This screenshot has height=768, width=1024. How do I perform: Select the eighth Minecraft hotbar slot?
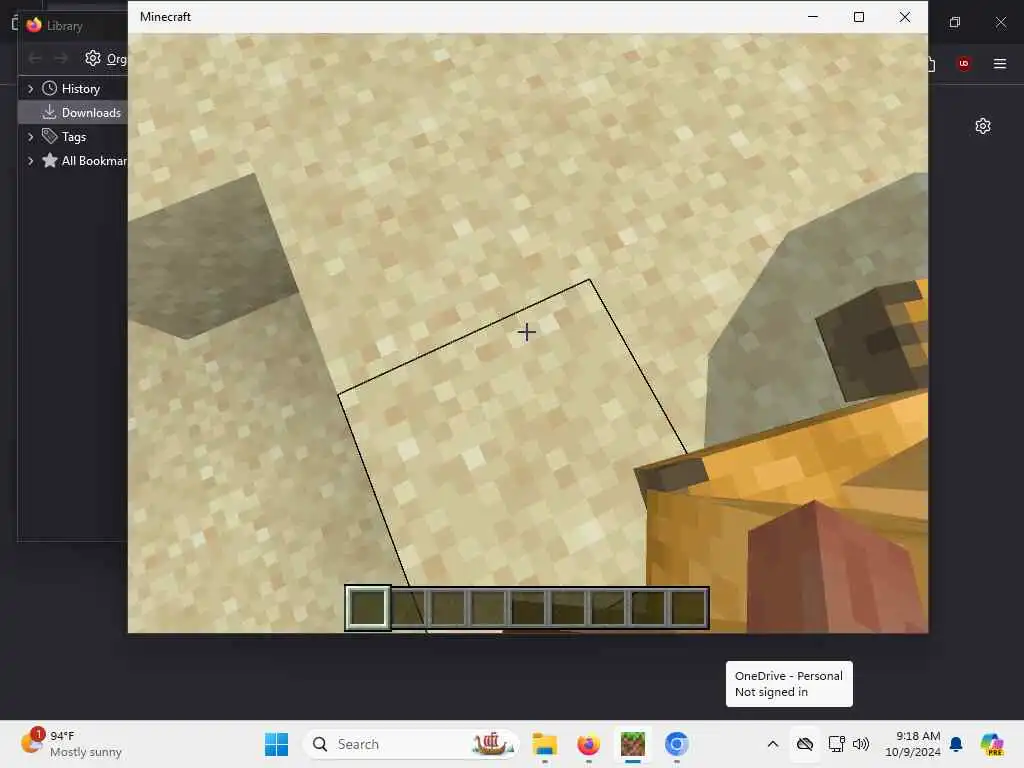pyautogui.click(x=648, y=607)
